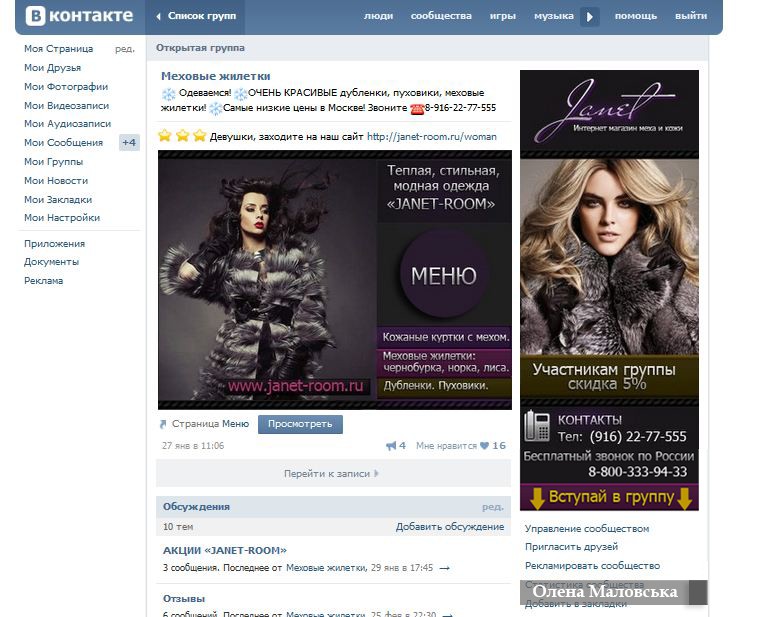Click the Janet group avatar image
764x617 pixels.
tap(609, 290)
